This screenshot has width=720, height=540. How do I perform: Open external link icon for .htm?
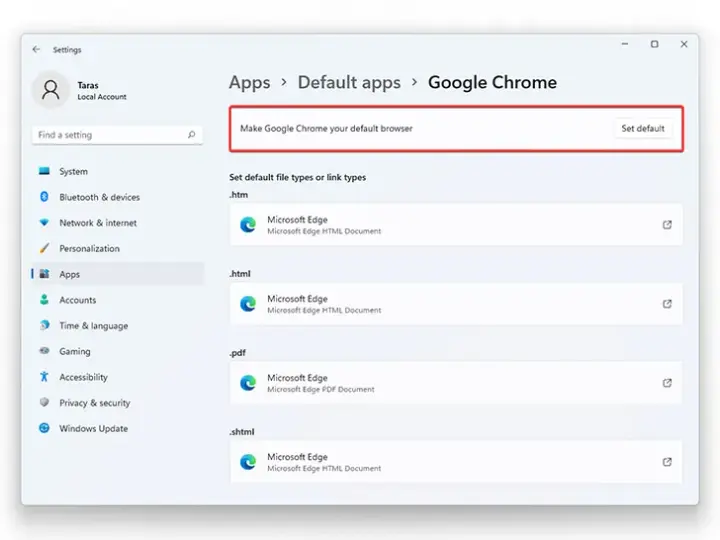[x=667, y=225]
